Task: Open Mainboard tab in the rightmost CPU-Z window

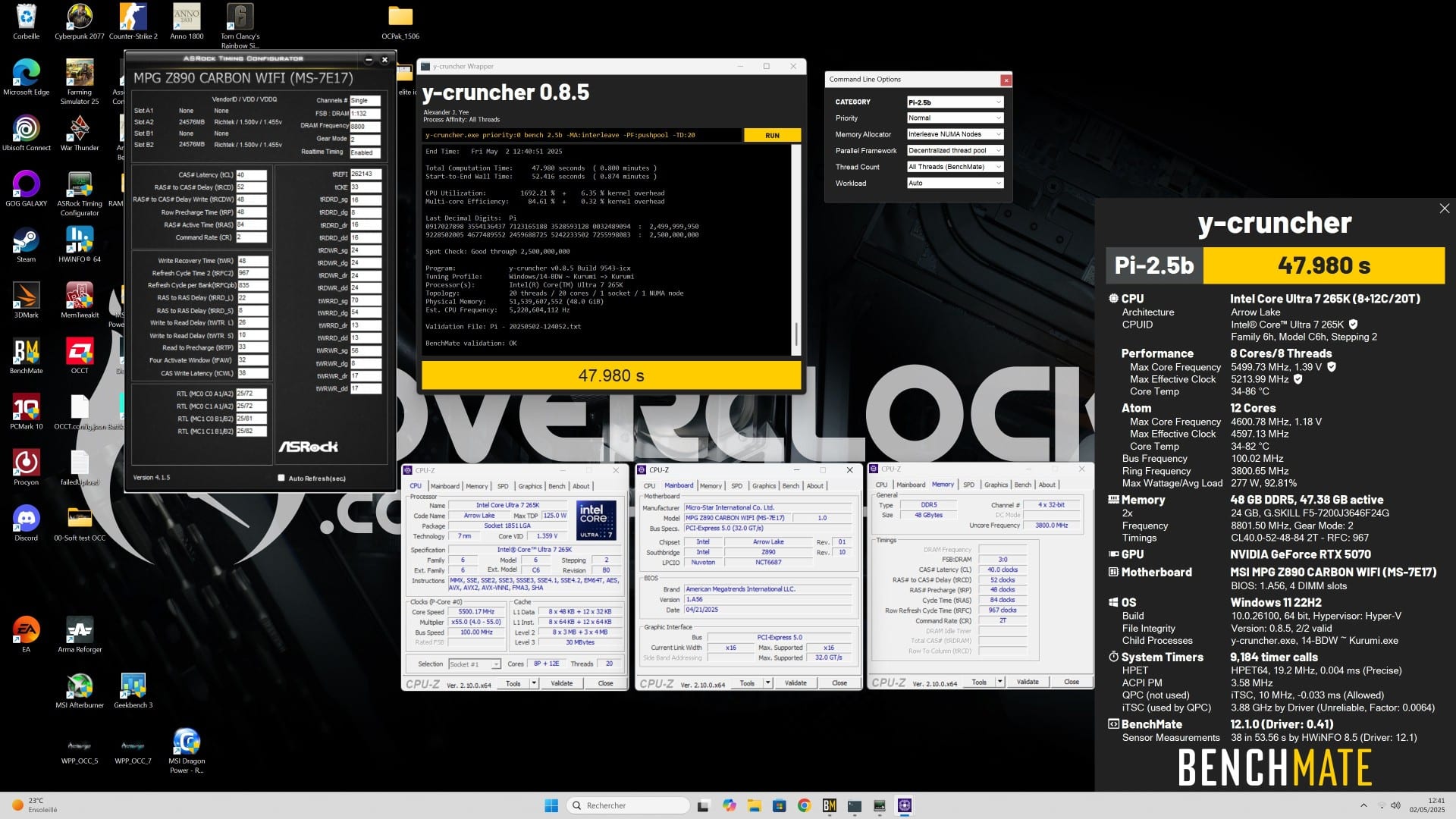Action: pyautogui.click(x=911, y=485)
